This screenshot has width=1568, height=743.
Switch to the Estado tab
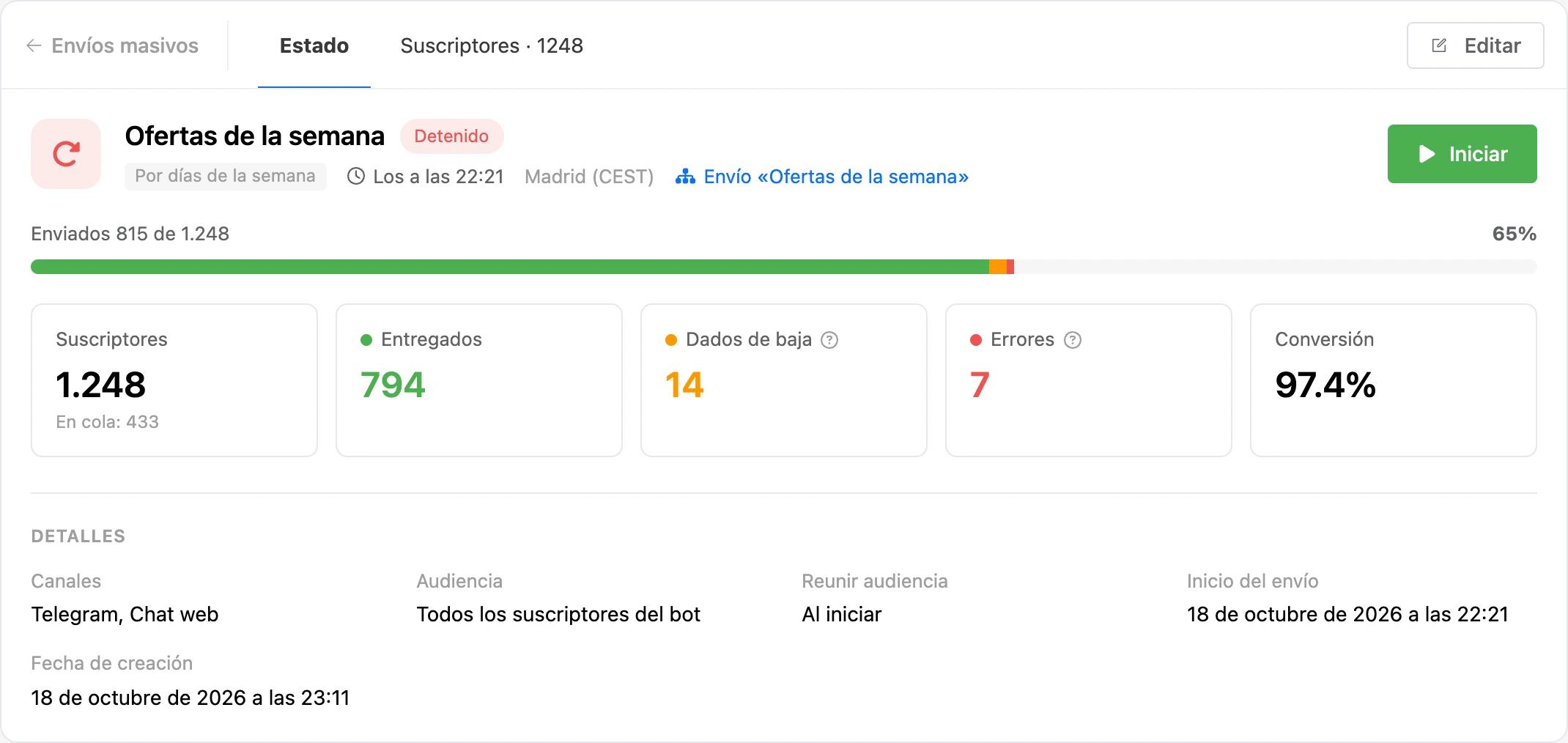click(314, 45)
